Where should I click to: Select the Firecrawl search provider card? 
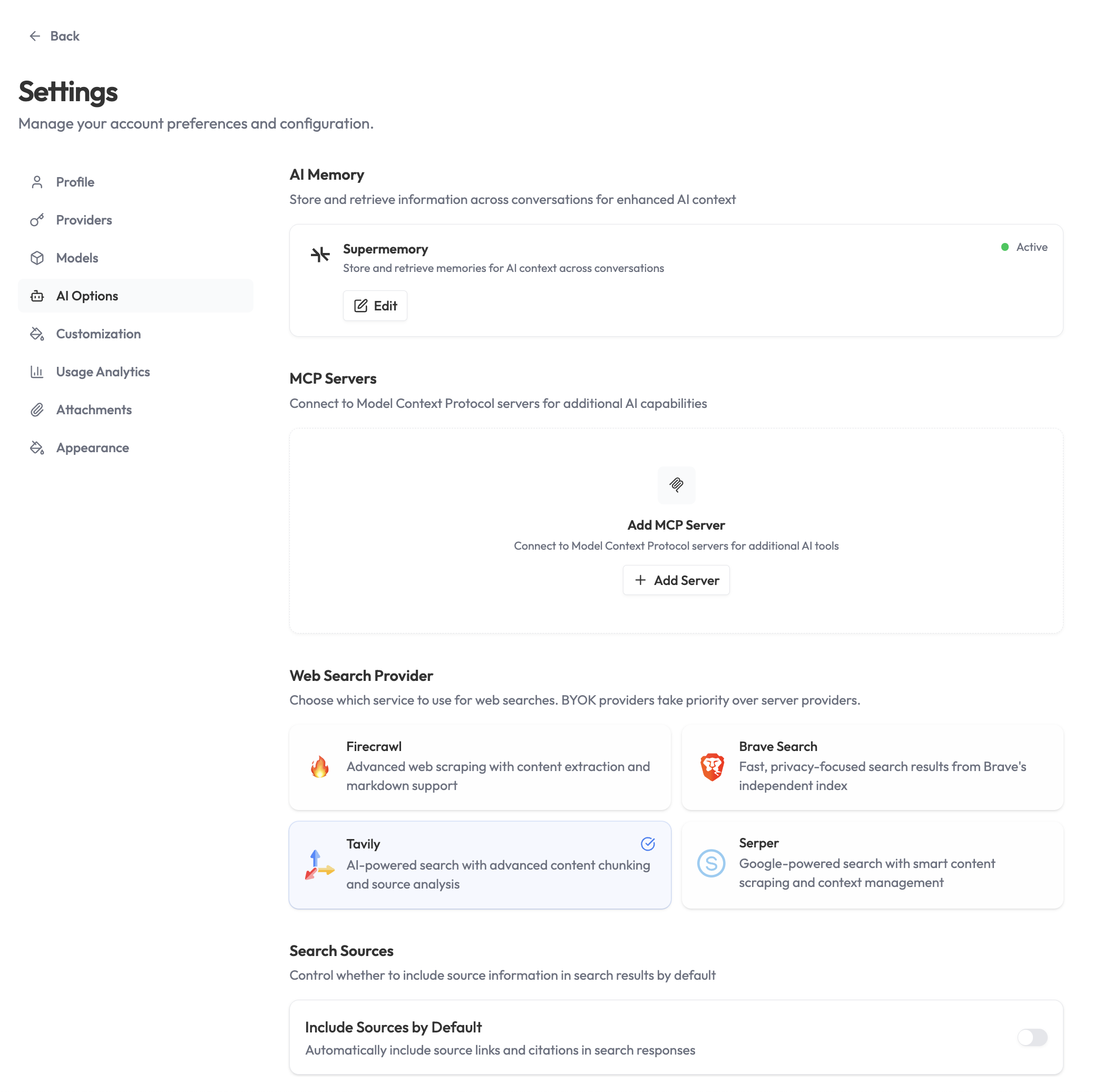[x=480, y=767]
